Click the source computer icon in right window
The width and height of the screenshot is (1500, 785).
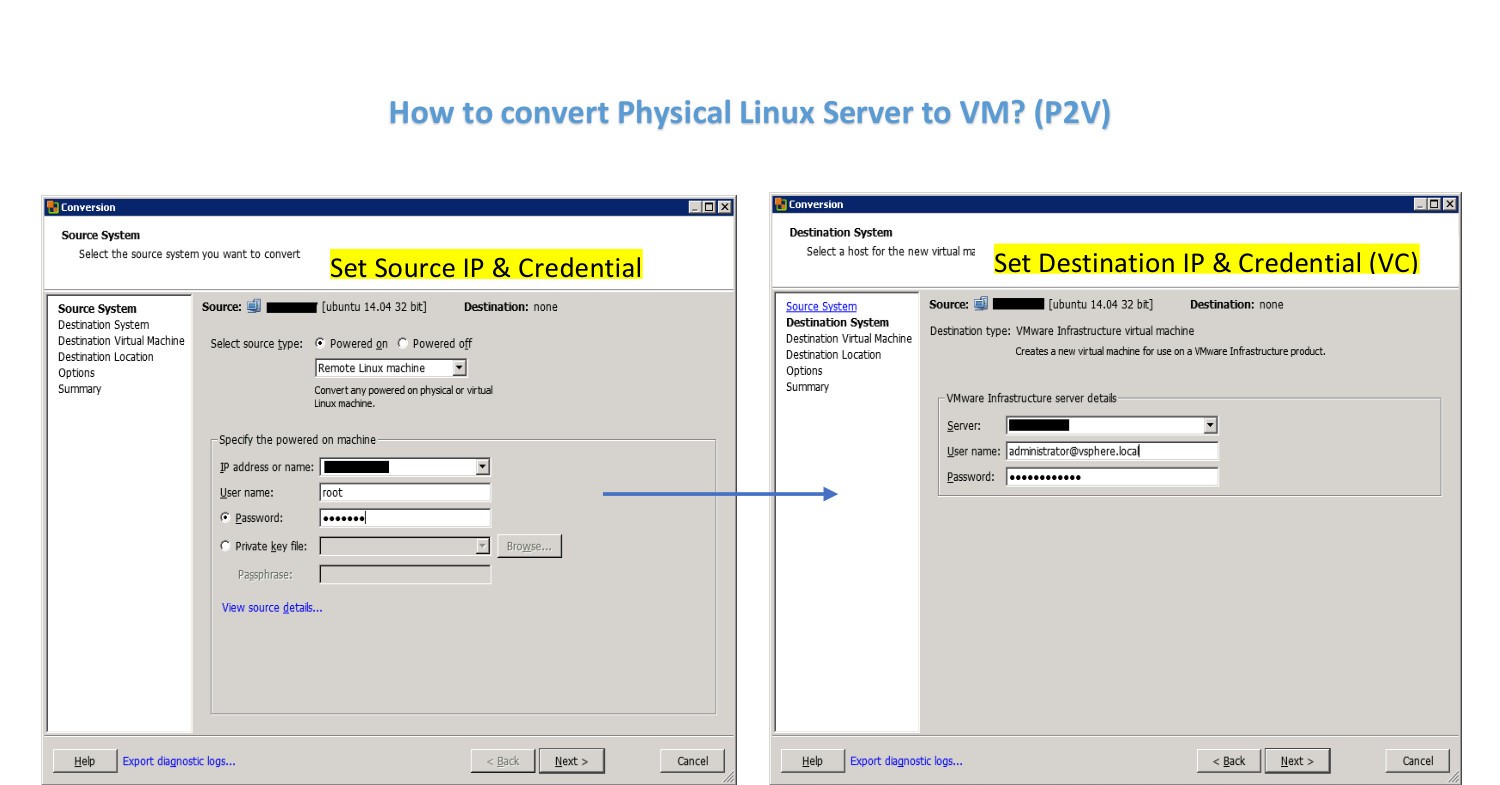click(981, 304)
